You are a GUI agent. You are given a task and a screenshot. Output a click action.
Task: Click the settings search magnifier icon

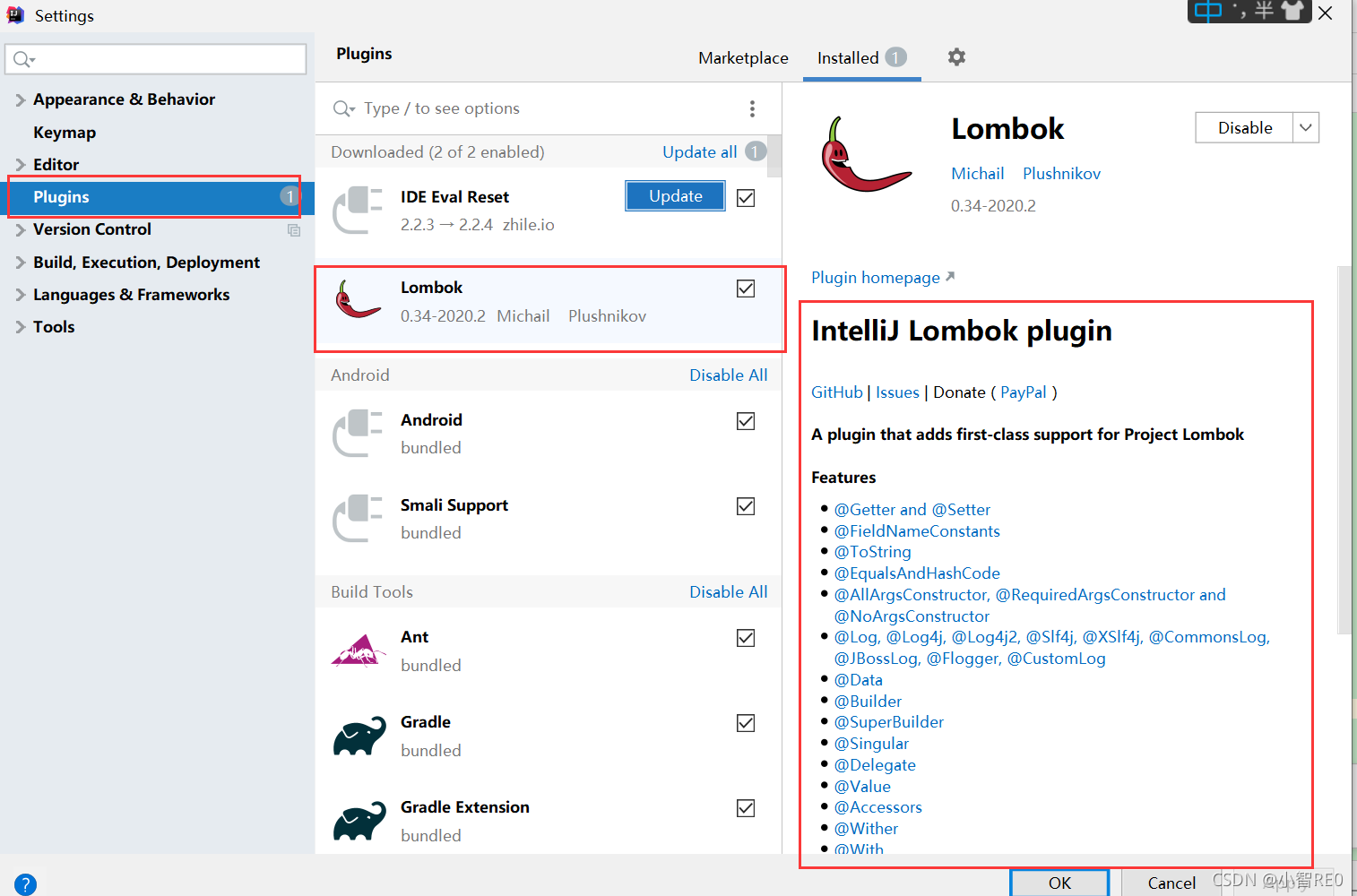click(x=23, y=59)
